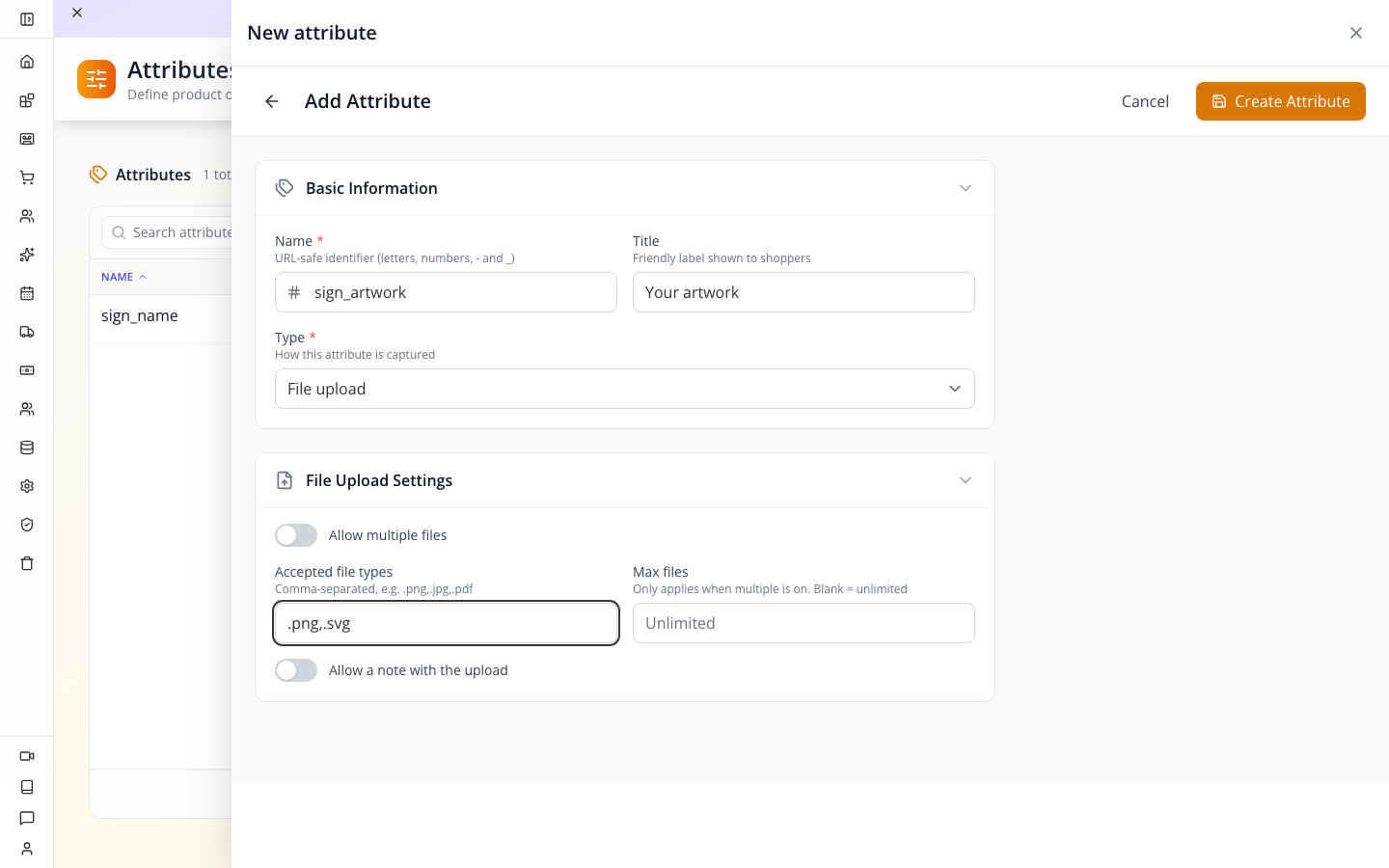The height and width of the screenshot is (868, 1389).
Task: Open the book icon in sidebar
Action: pyautogui.click(x=27, y=787)
